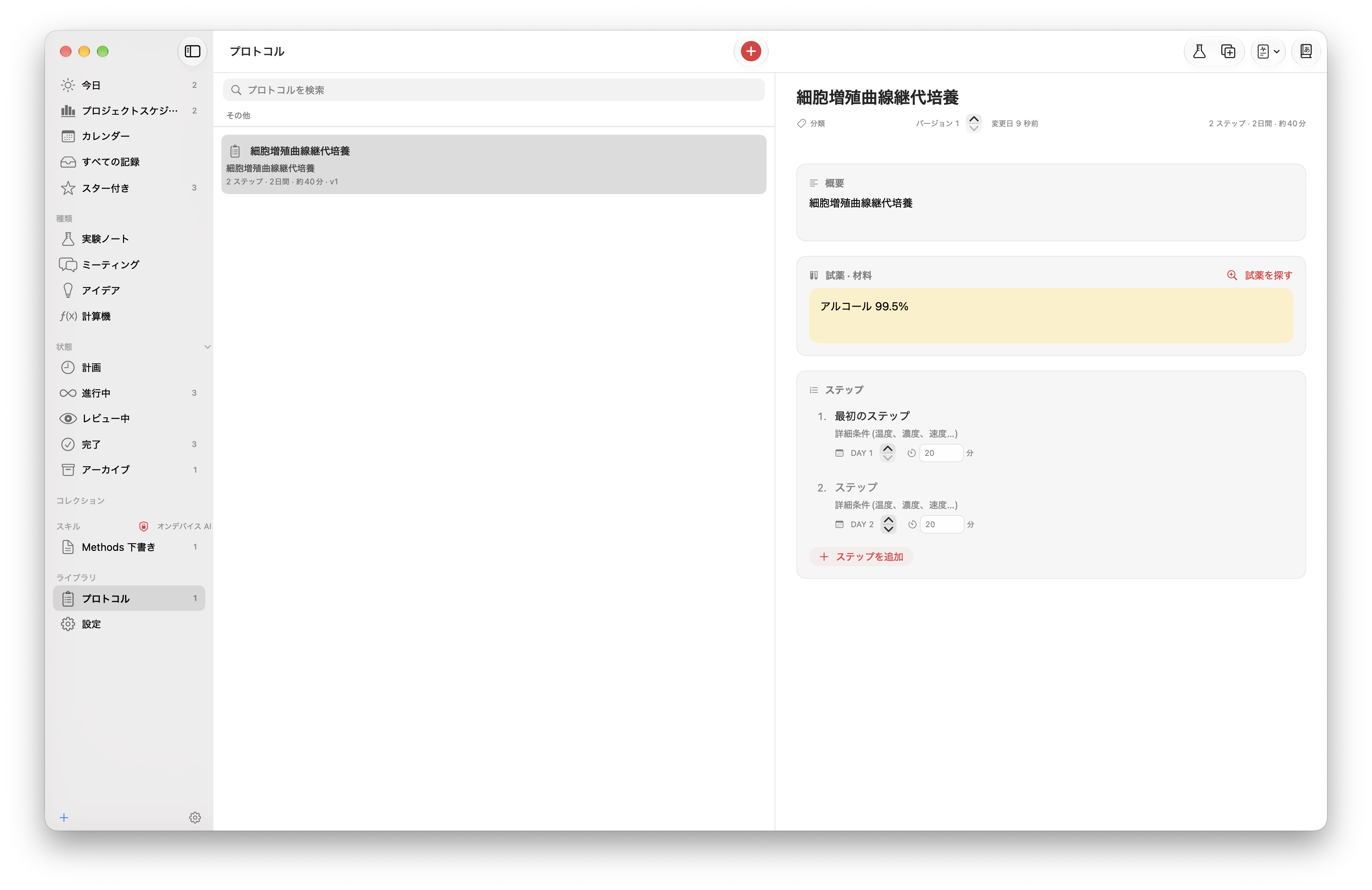Screen dimensions: 1372x890
Task: Open 今日 in sidebar
Action: click(x=129, y=85)
